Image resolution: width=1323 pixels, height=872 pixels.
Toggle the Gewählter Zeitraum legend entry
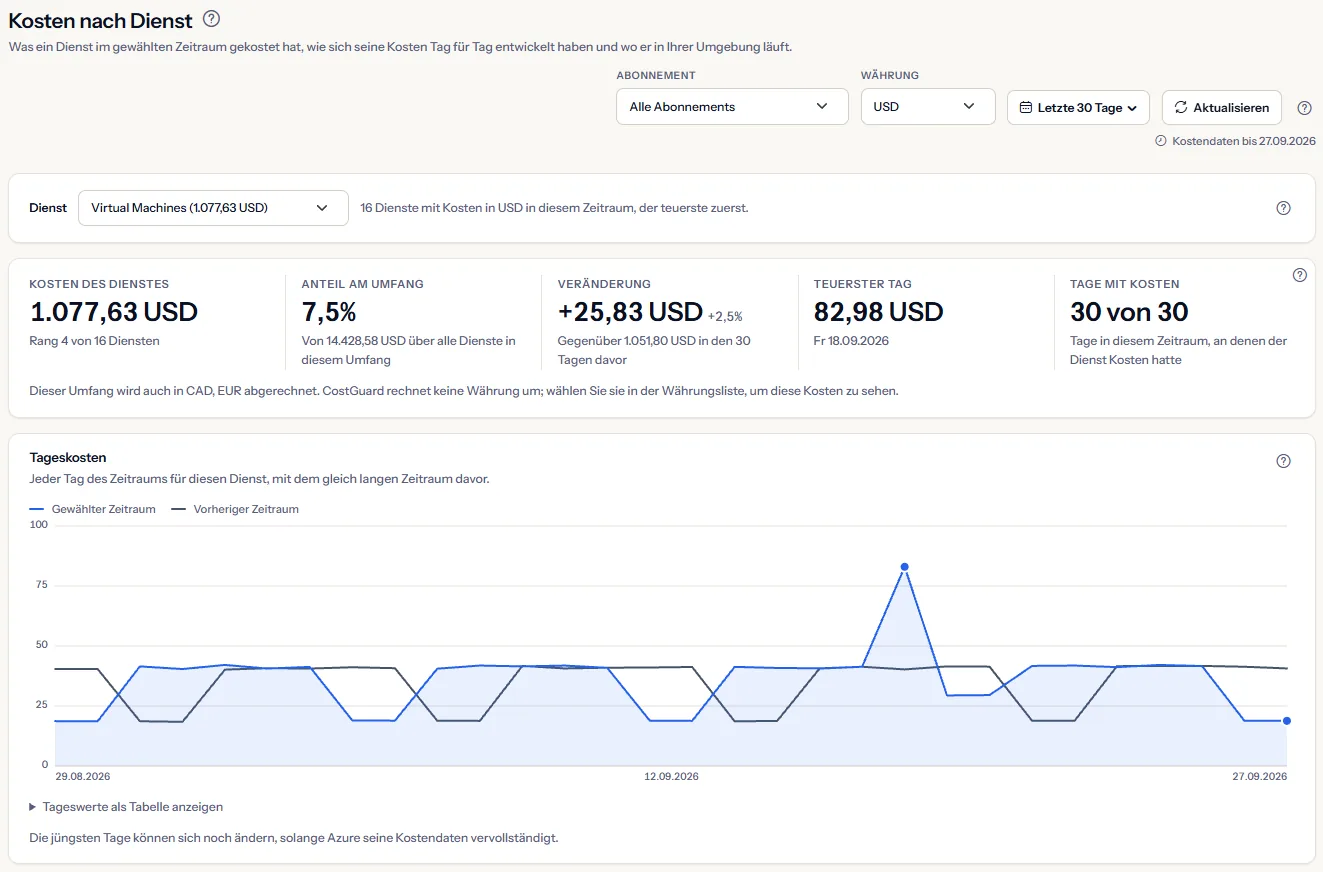(x=93, y=509)
